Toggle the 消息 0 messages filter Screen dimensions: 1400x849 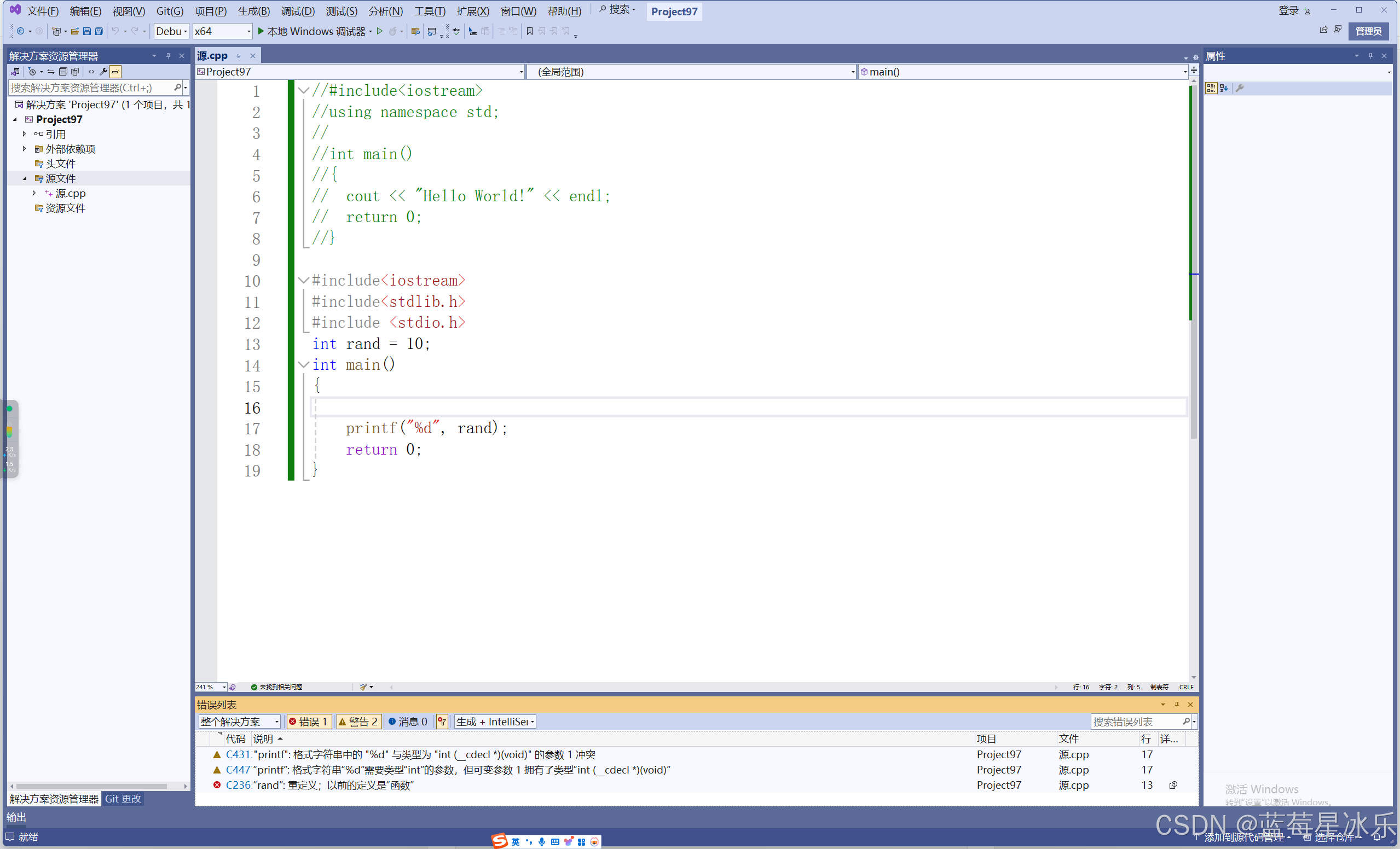click(x=408, y=721)
